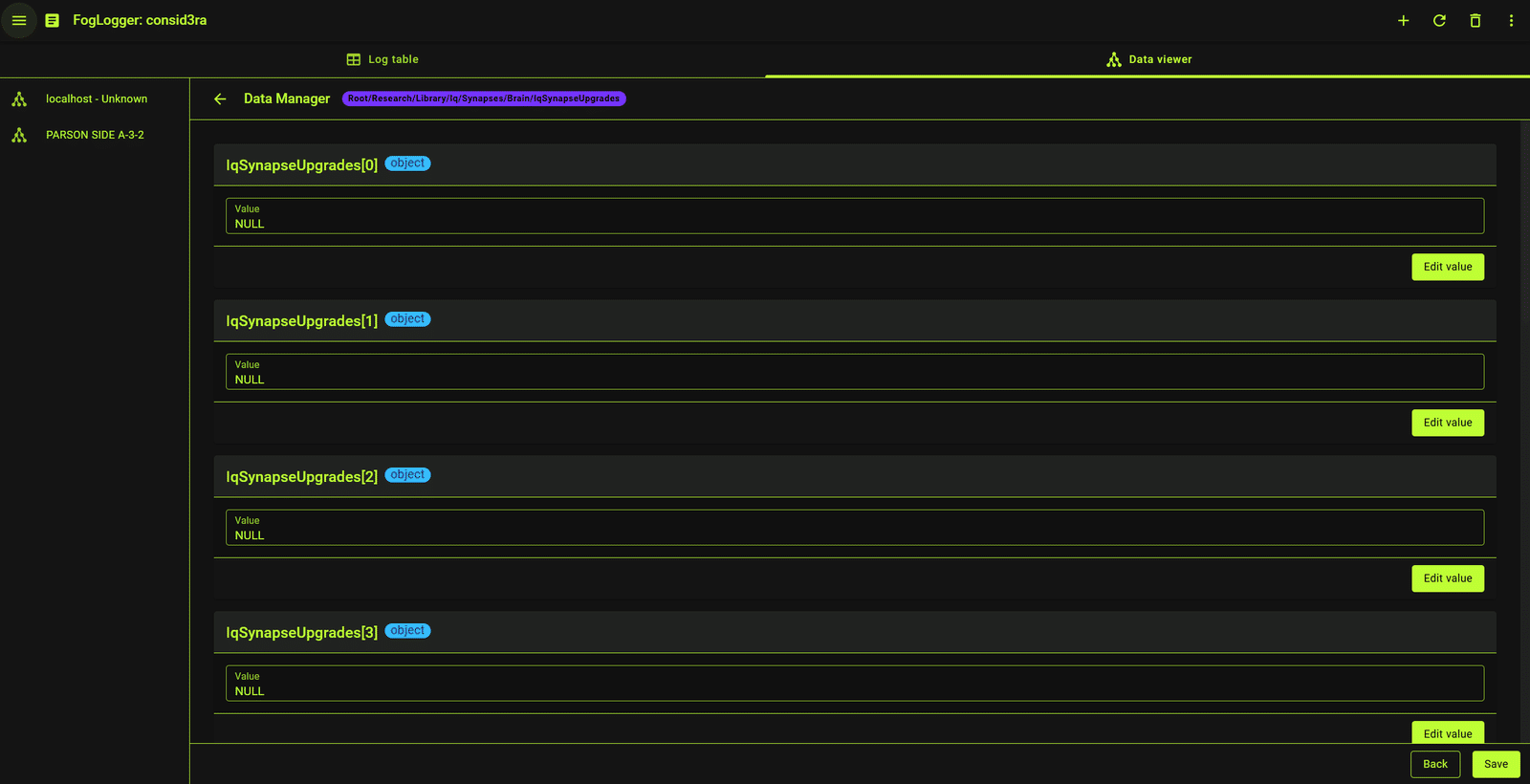Edit value of IqSynapseUpgrades[0]

click(1448, 267)
